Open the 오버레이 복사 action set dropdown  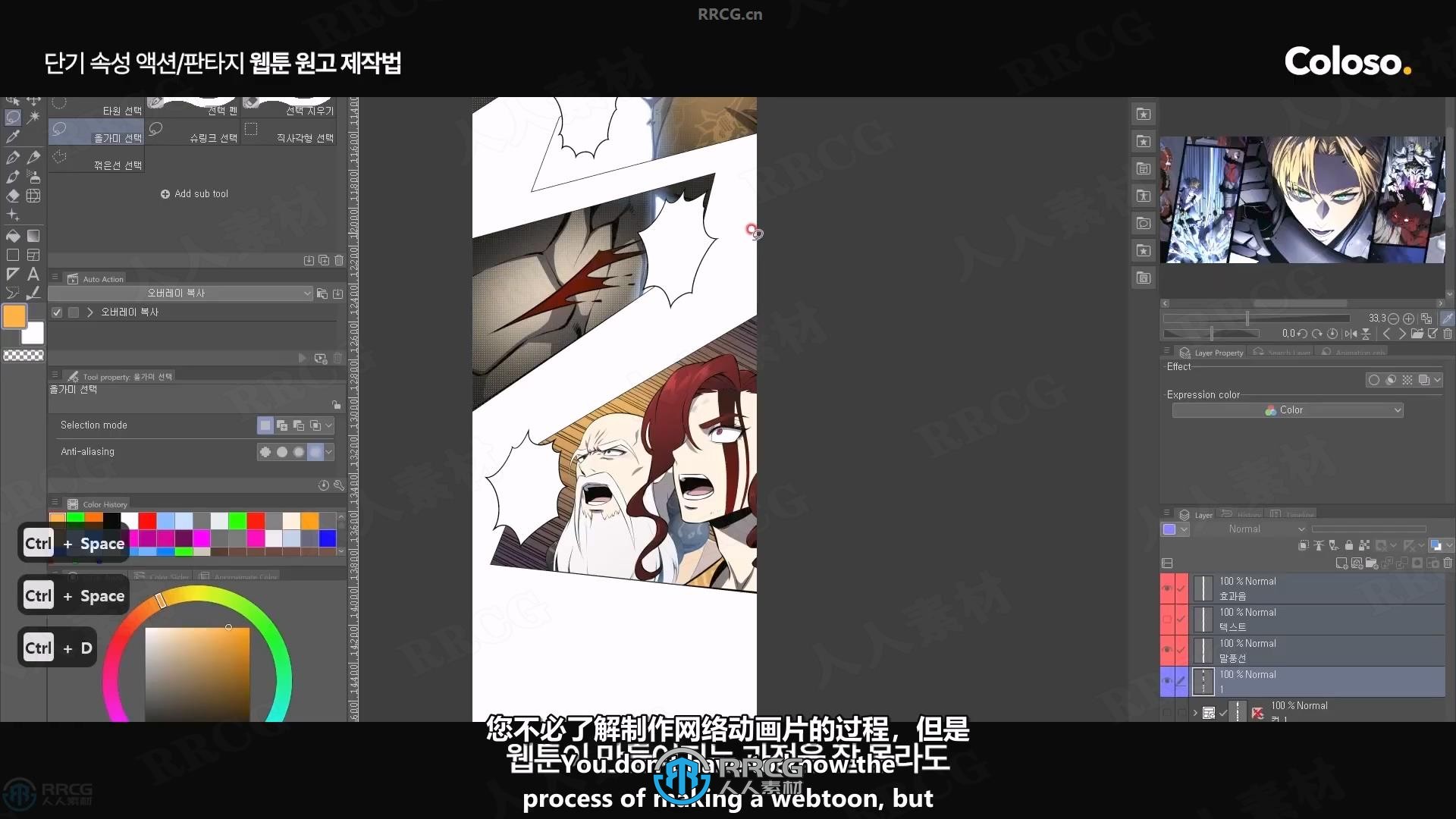[180, 293]
